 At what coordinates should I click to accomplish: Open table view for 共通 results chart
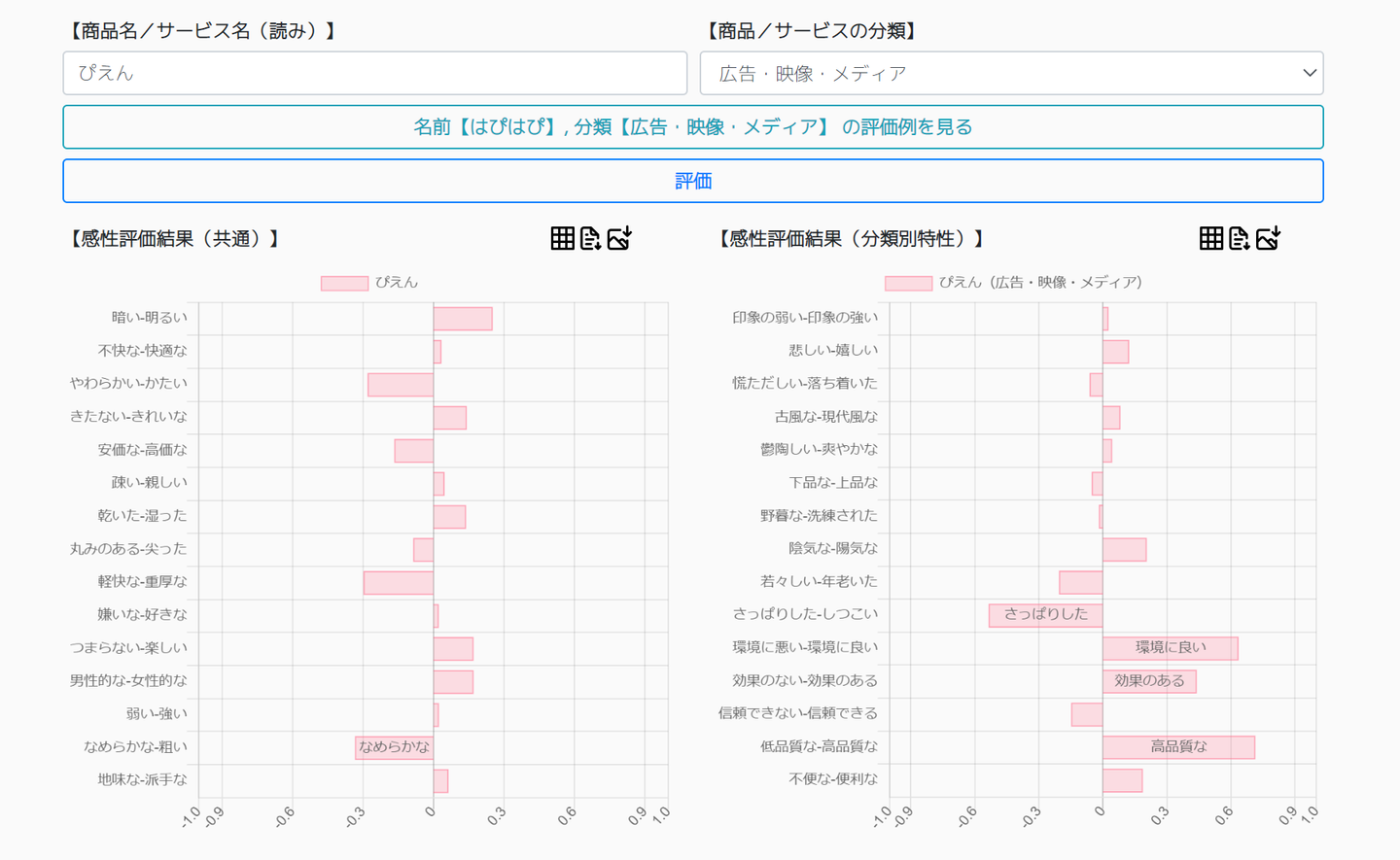tap(562, 238)
